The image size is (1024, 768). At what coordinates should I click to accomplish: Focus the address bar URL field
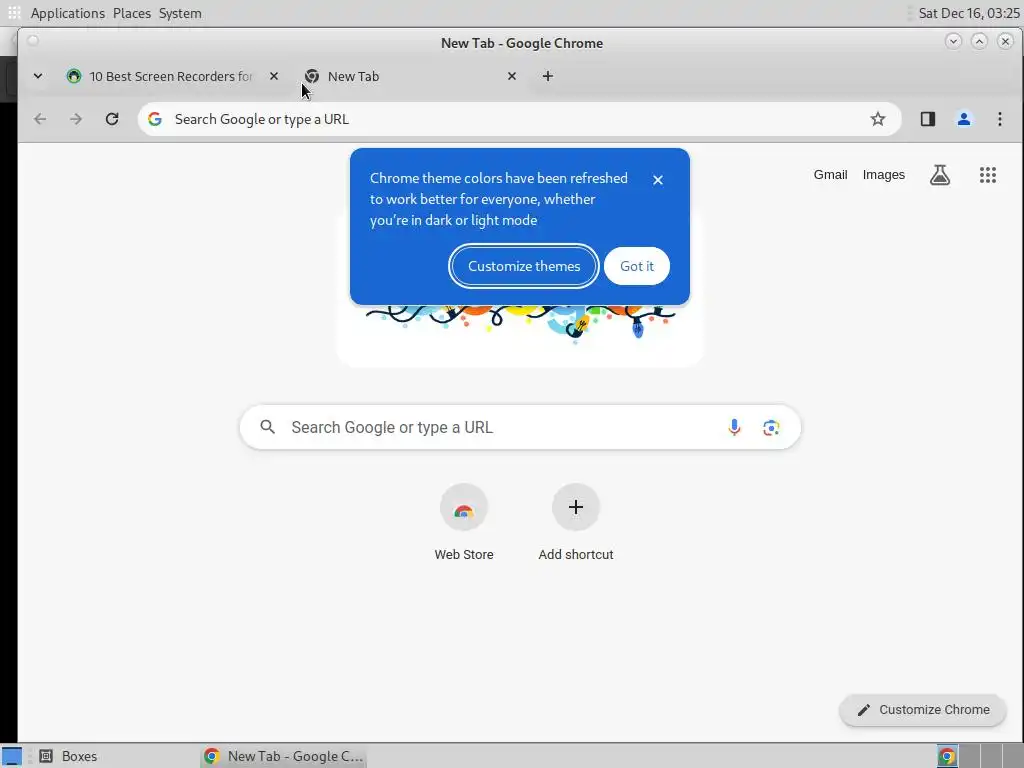tap(519, 119)
